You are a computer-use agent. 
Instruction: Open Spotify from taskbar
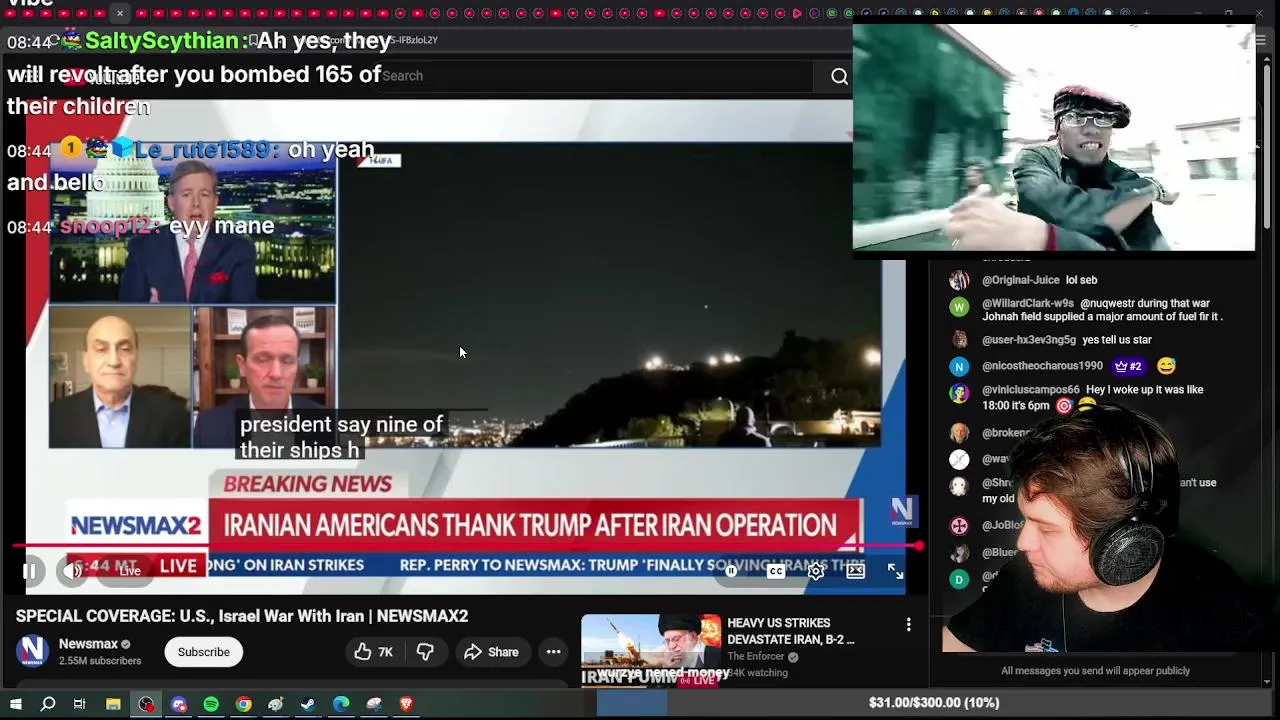pos(211,704)
